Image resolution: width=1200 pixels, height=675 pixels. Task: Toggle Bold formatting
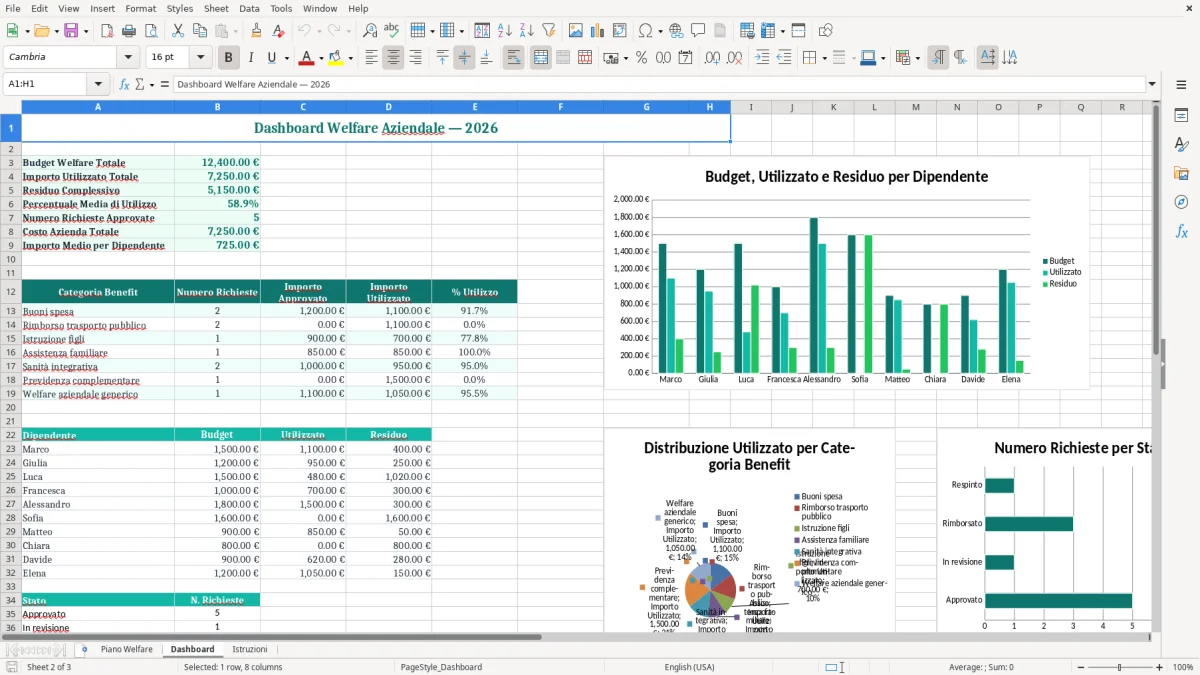pyautogui.click(x=228, y=58)
